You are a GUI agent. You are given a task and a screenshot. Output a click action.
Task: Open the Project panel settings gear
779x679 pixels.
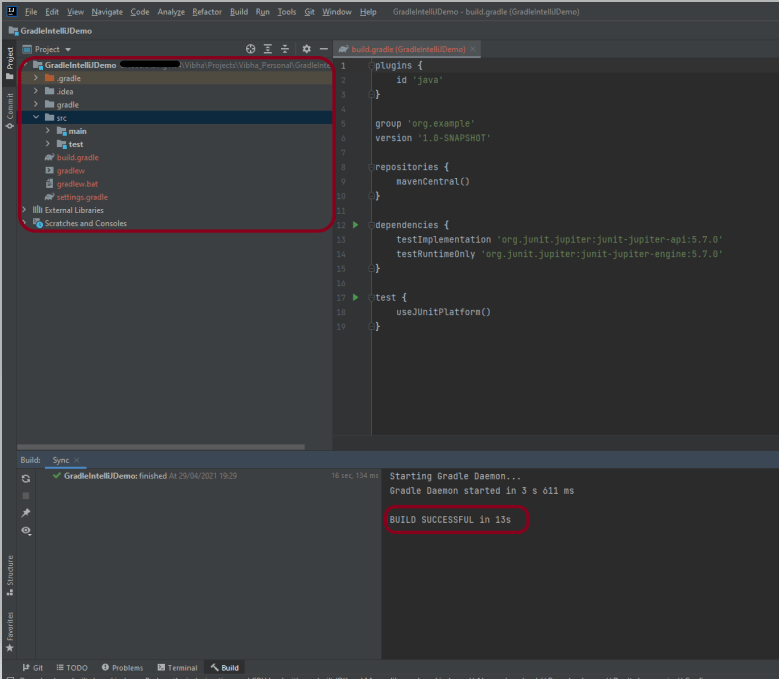pyautogui.click(x=307, y=49)
